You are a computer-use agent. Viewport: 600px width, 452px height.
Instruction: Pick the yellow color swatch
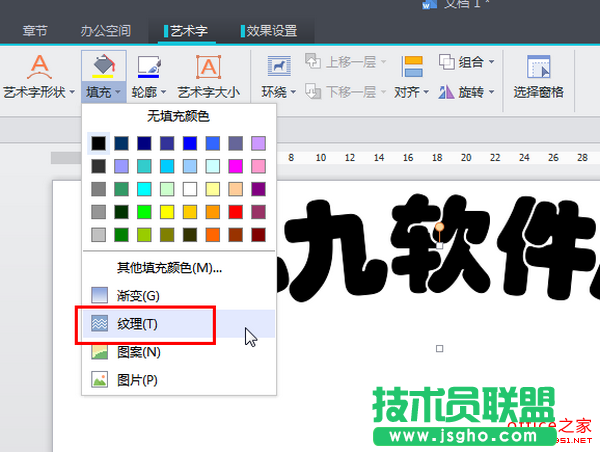(167, 212)
